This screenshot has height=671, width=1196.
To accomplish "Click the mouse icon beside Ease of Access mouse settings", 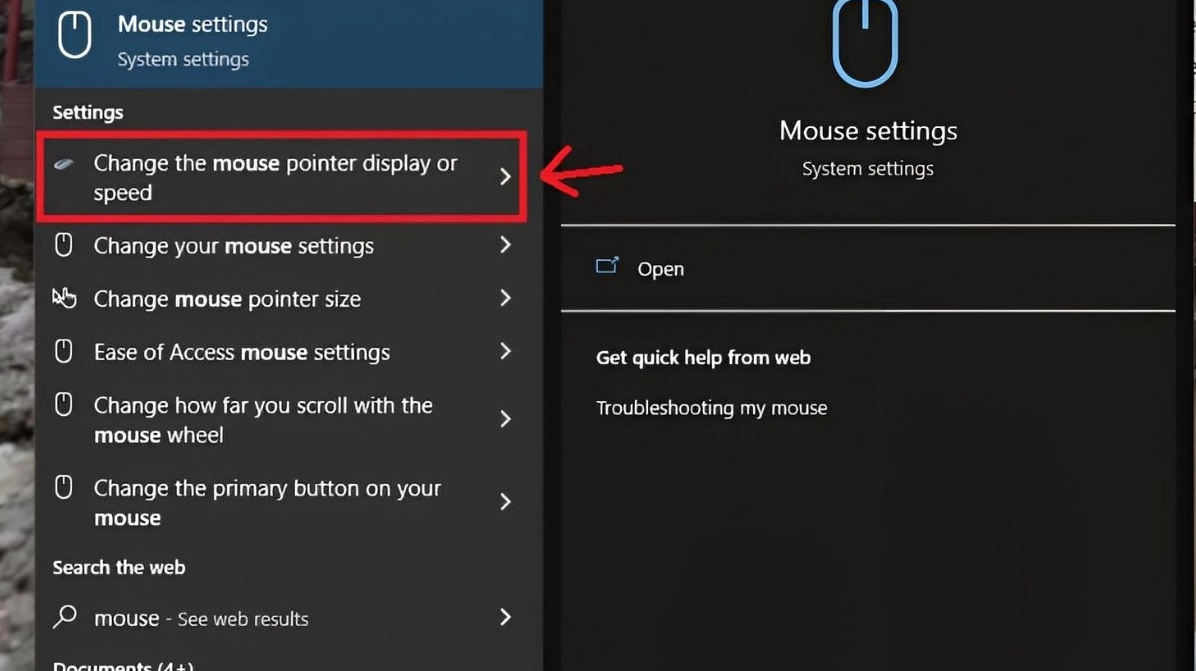I will 64,351.
